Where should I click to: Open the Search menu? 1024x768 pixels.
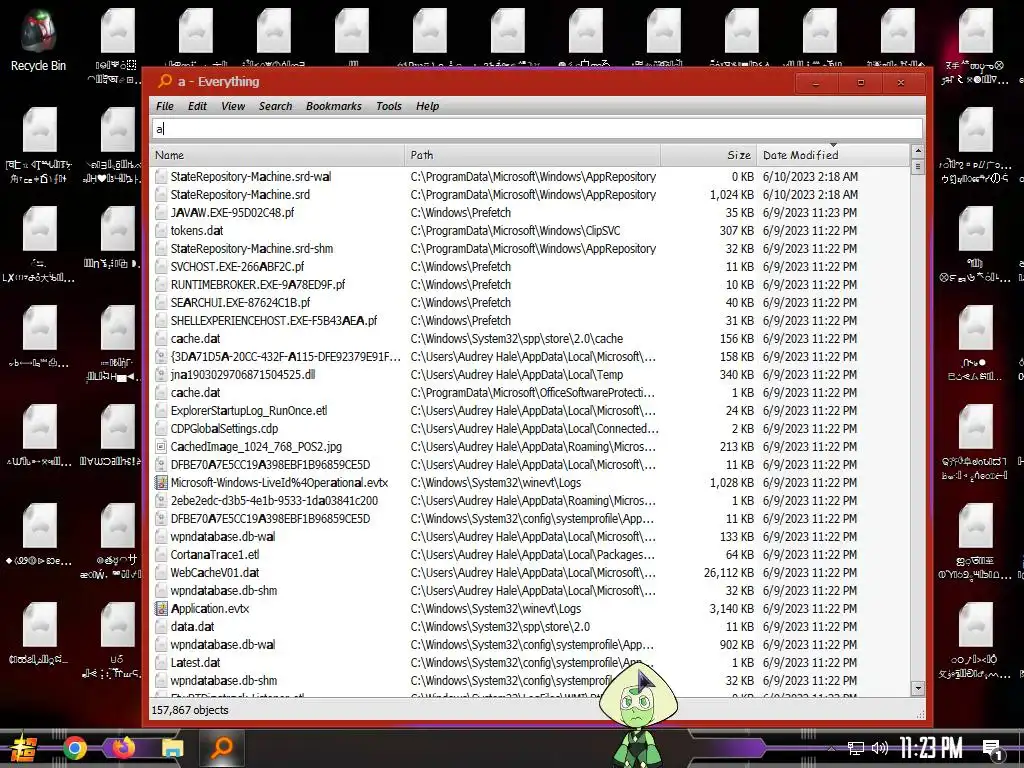(x=275, y=106)
